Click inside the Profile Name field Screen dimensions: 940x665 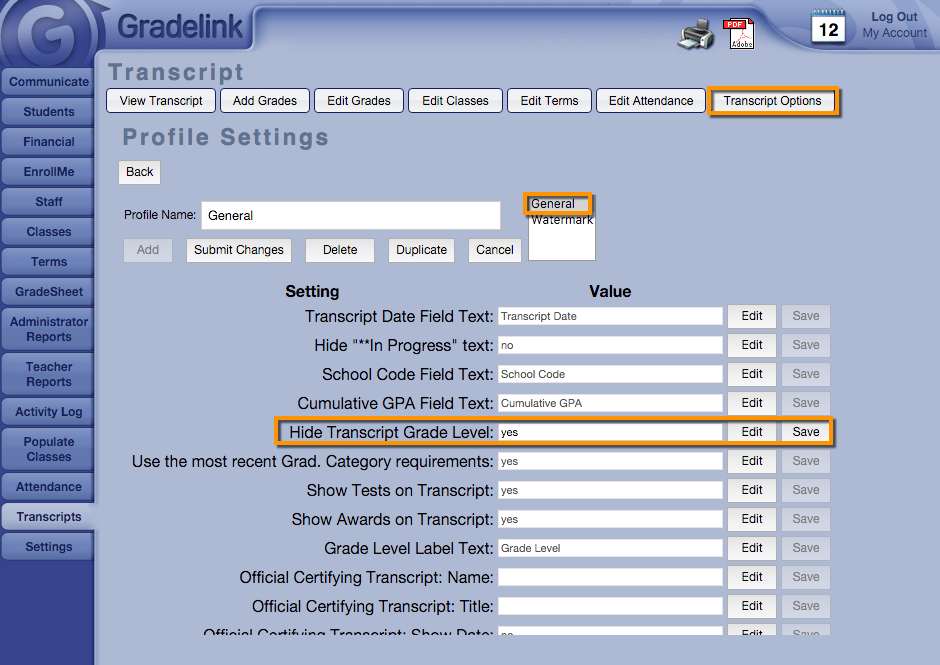350,215
